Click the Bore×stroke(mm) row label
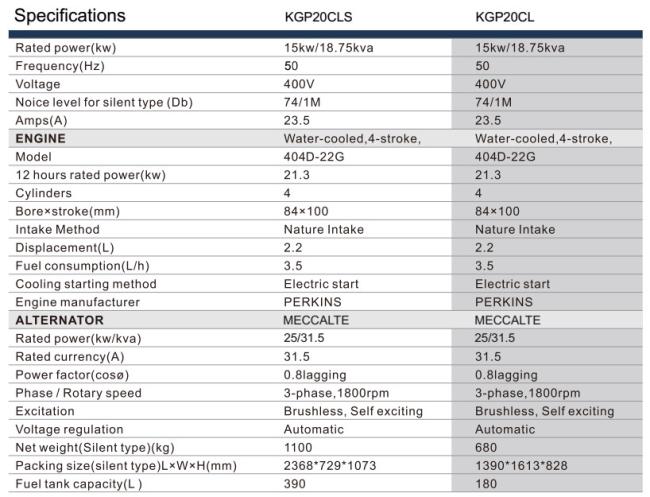Viewport: 650px width, 497px height. tap(68, 211)
